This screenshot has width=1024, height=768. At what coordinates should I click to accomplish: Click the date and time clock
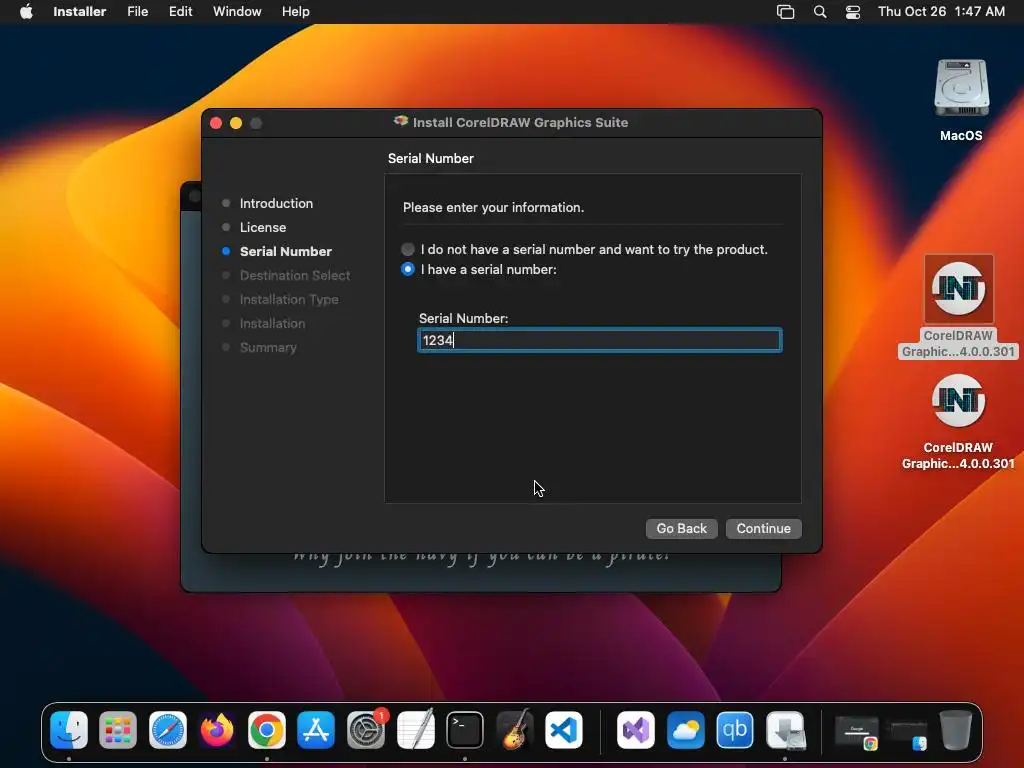pos(941,12)
